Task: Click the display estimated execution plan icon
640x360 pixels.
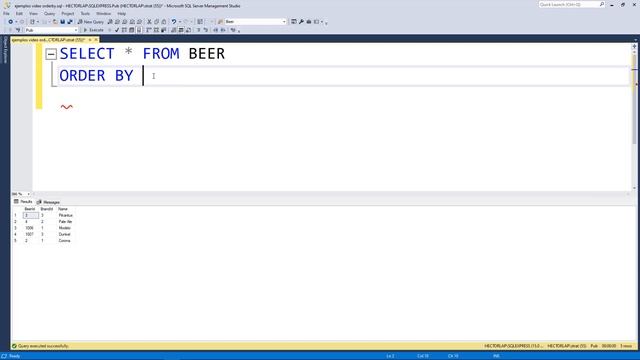Action: coord(124,30)
